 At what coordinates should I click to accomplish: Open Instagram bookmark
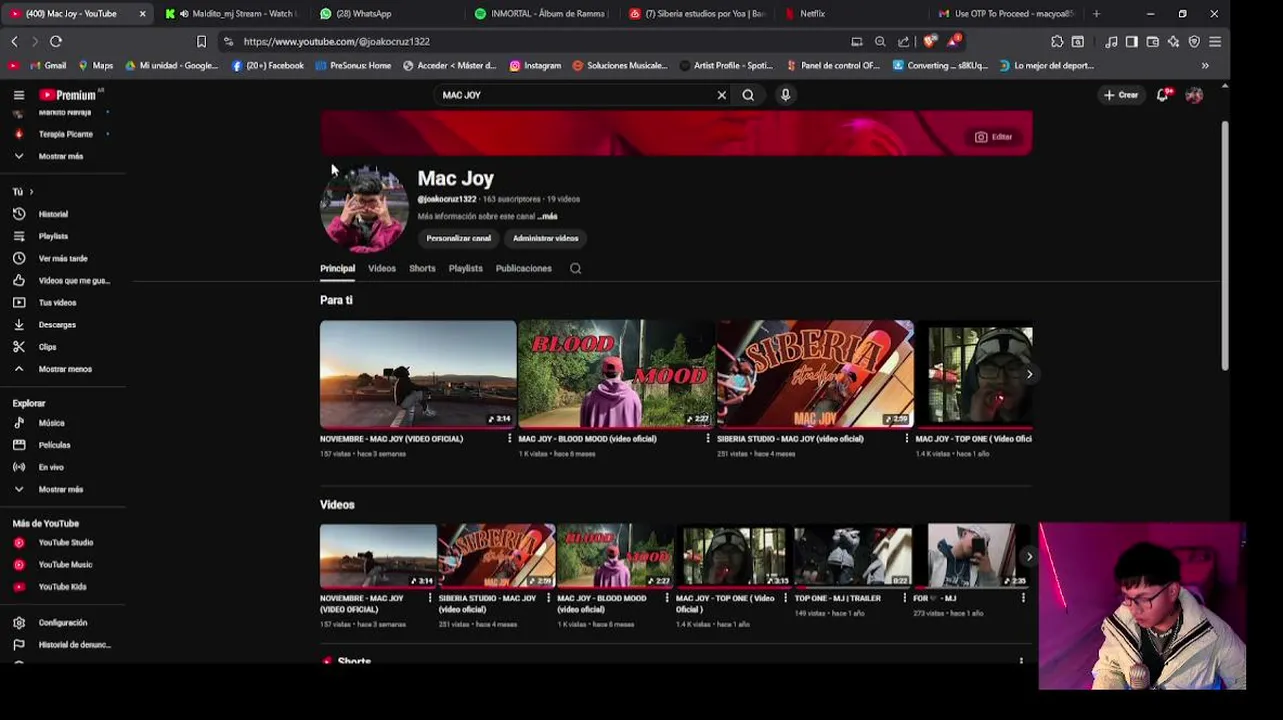[x=535, y=65]
